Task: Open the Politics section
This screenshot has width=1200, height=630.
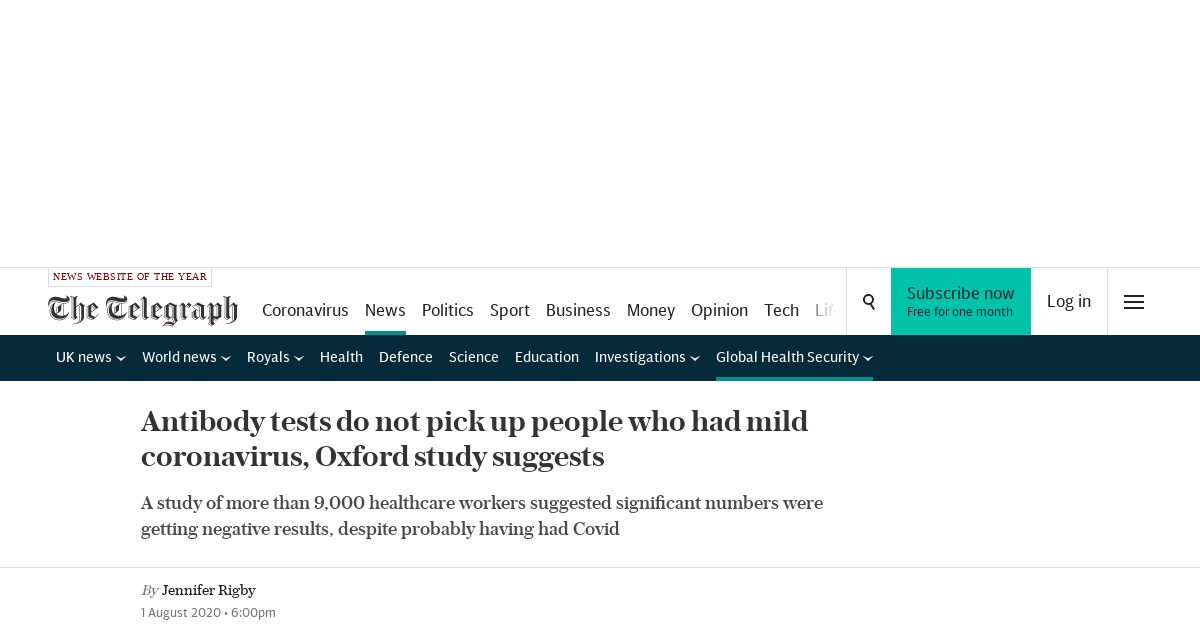Action: click(447, 310)
